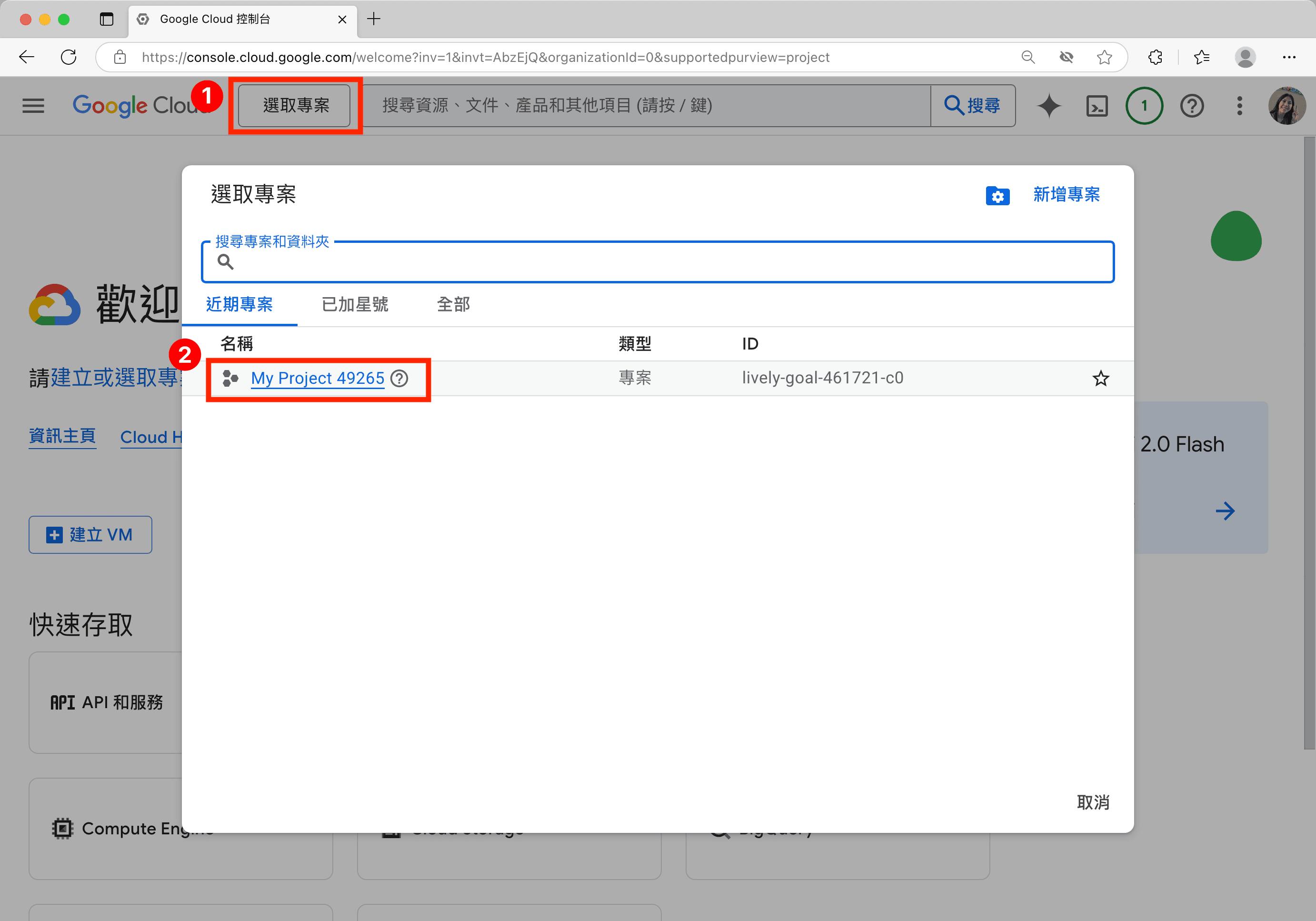This screenshot has height=921, width=1316.
Task: Click the Cloud Hub link behind dialog
Action: point(151,437)
